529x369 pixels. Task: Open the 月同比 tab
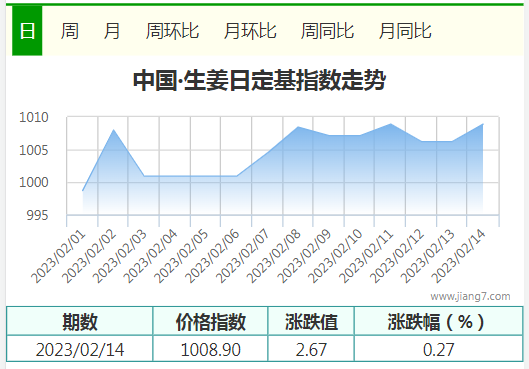click(x=405, y=31)
